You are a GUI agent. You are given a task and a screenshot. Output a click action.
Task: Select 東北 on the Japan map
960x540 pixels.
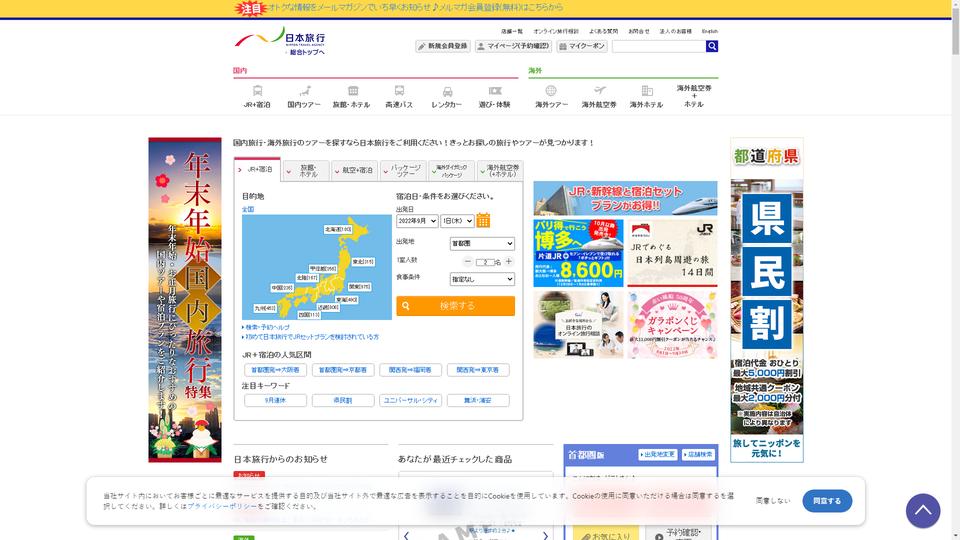tap(363, 261)
